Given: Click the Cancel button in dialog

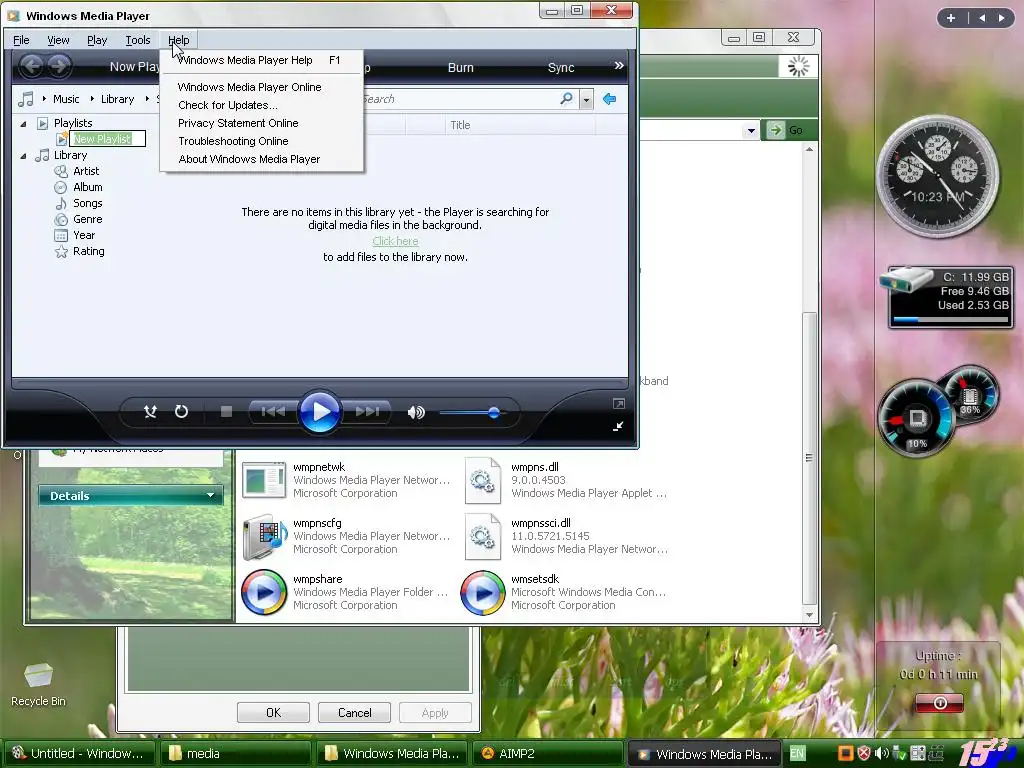Looking at the screenshot, I should tap(354, 712).
